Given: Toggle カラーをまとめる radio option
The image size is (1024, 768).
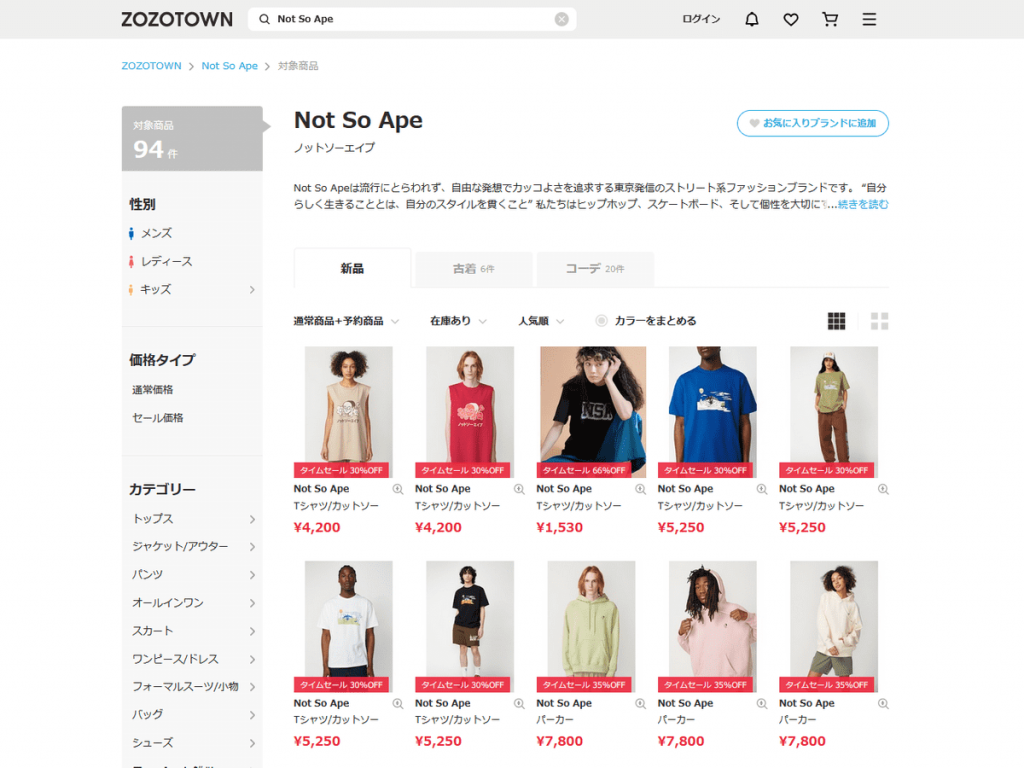Looking at the screenshot, I should coord(601,321).
